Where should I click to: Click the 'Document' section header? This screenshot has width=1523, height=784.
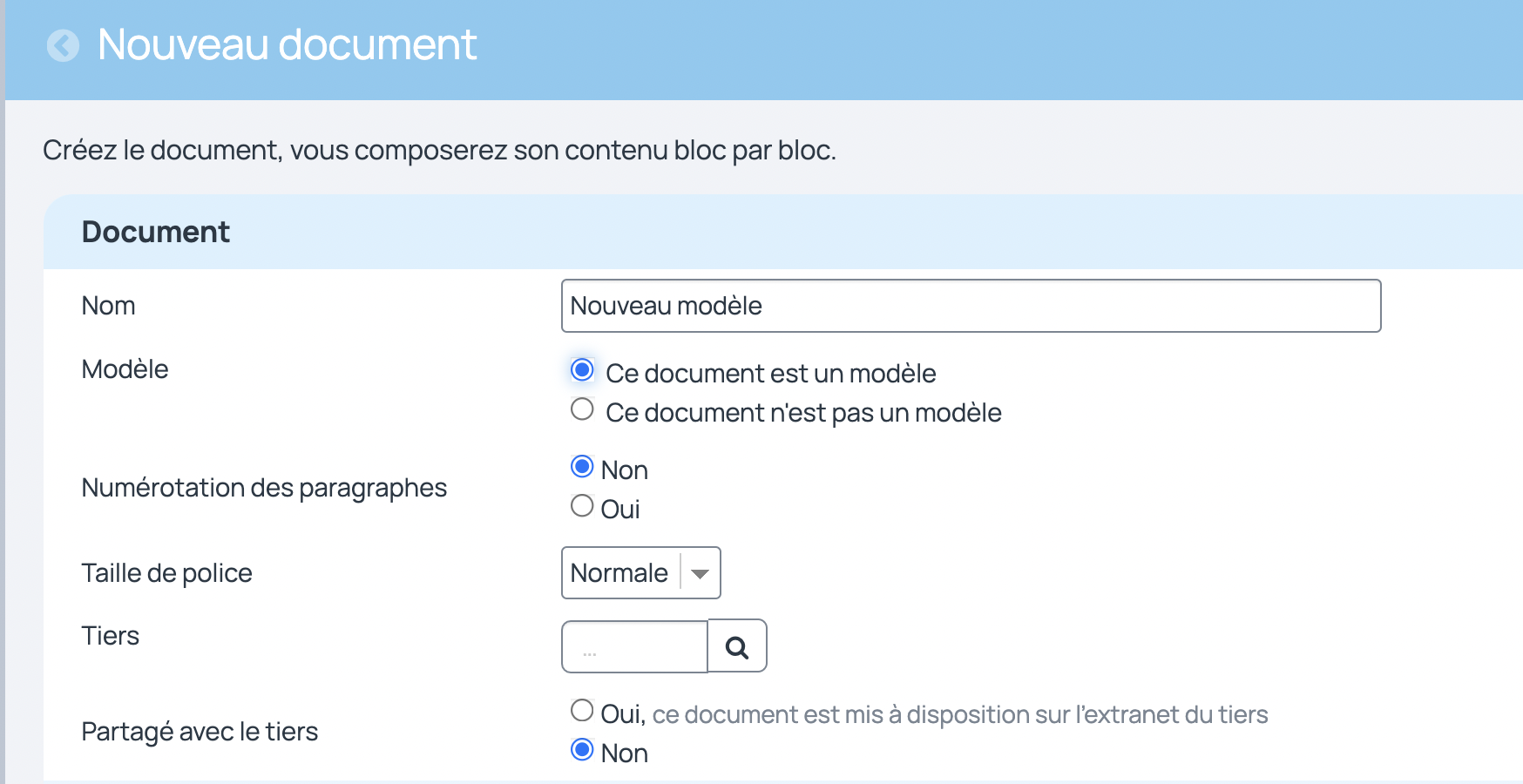click(x=156, y=232)
